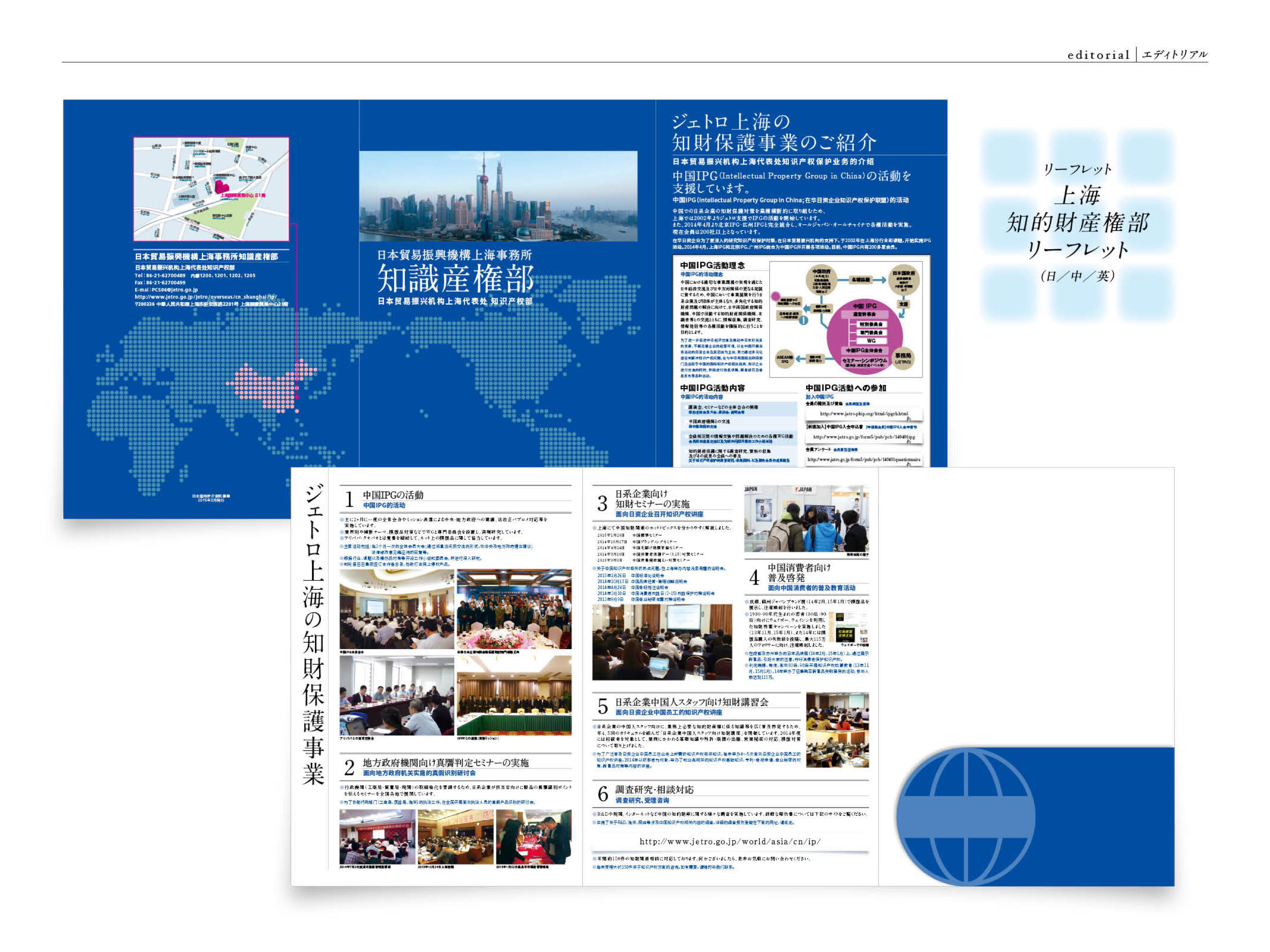Click the jetro.go.jp/world/asia/cn/ip/ URL
This screenshot has width=1270, height=952.
730,842
